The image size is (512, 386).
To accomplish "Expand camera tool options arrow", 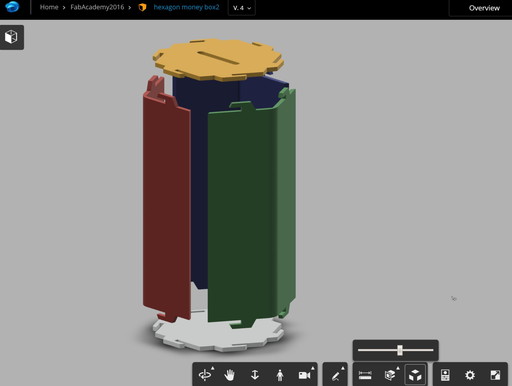I will [x=313, y=368].
